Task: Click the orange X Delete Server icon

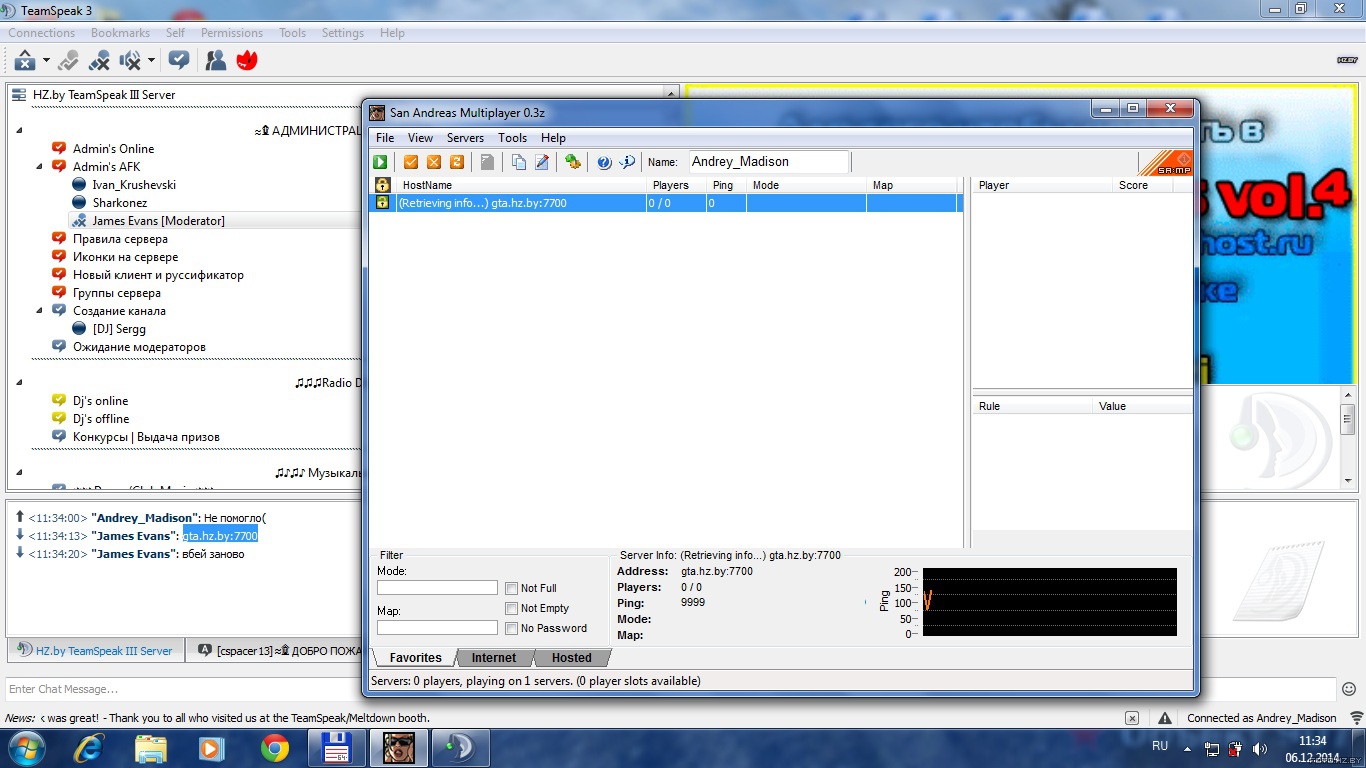Action: tap(434, 162)
